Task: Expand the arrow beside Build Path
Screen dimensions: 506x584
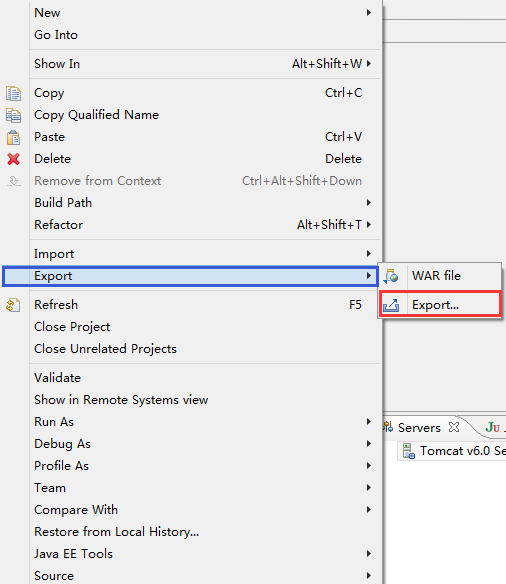Action: [369, 203]
